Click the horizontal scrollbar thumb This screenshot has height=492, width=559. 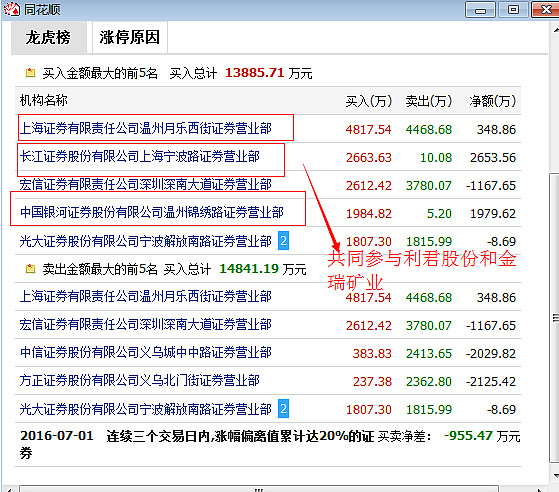pyautogui.click(x=259, y=489)
